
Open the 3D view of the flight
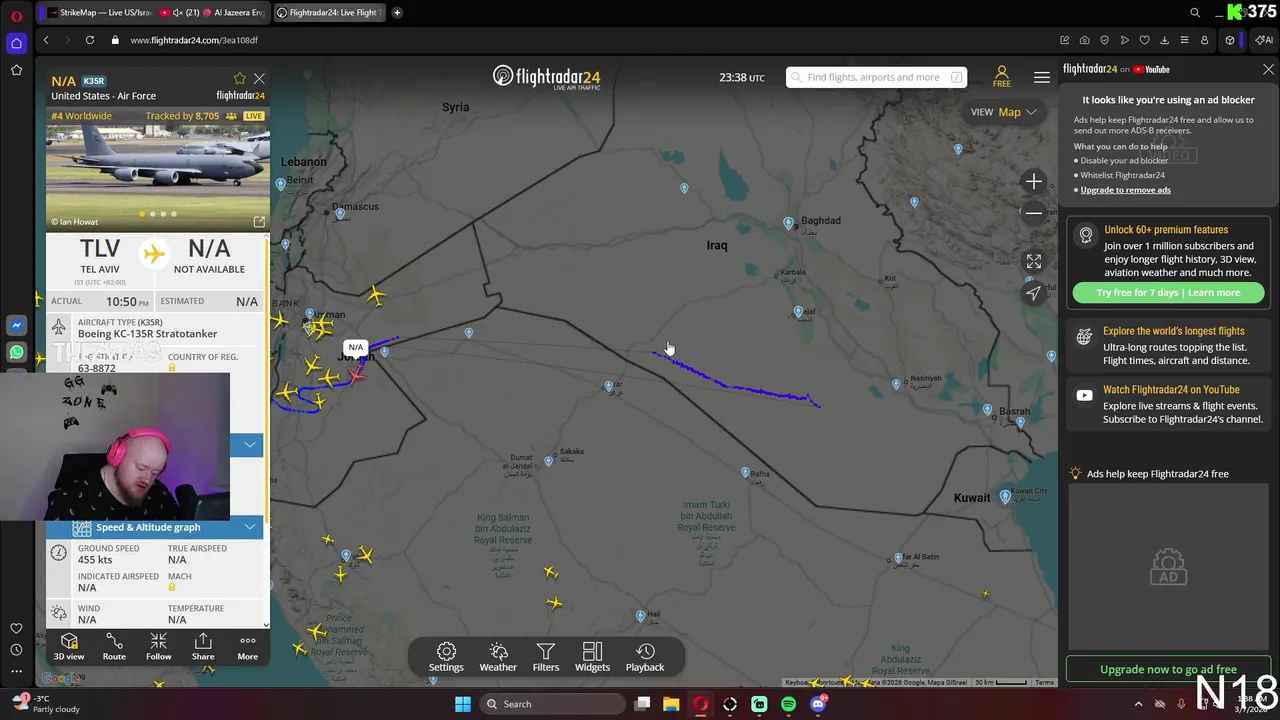(69, 646)
